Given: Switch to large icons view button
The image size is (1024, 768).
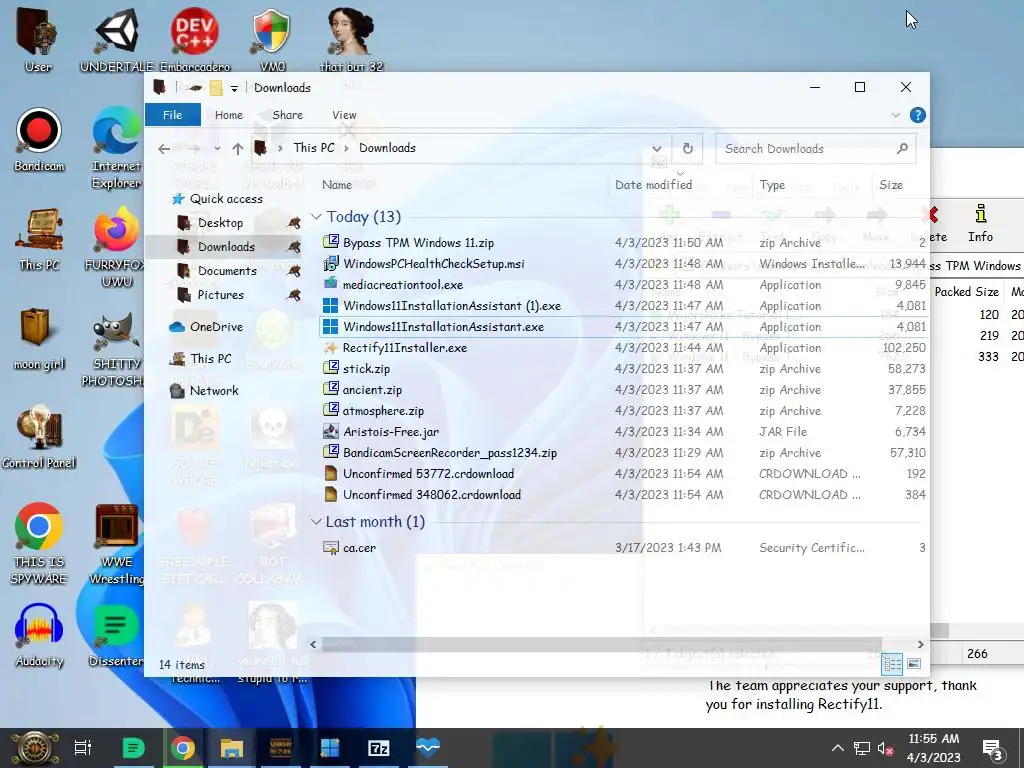Looking at the screenshot, I should (x=914, y=664).
